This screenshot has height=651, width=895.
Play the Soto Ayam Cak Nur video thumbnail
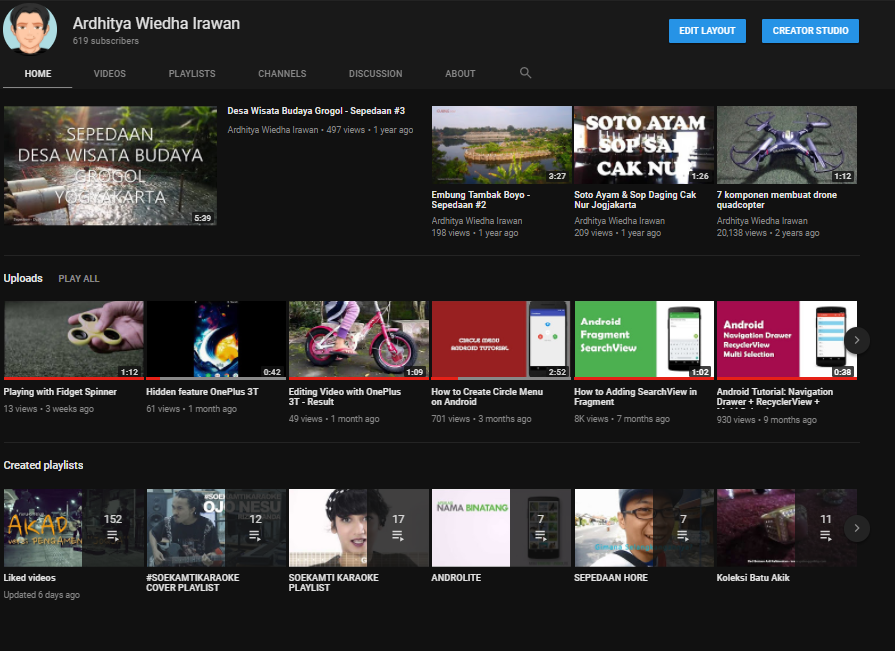click(x=643, y=146)
